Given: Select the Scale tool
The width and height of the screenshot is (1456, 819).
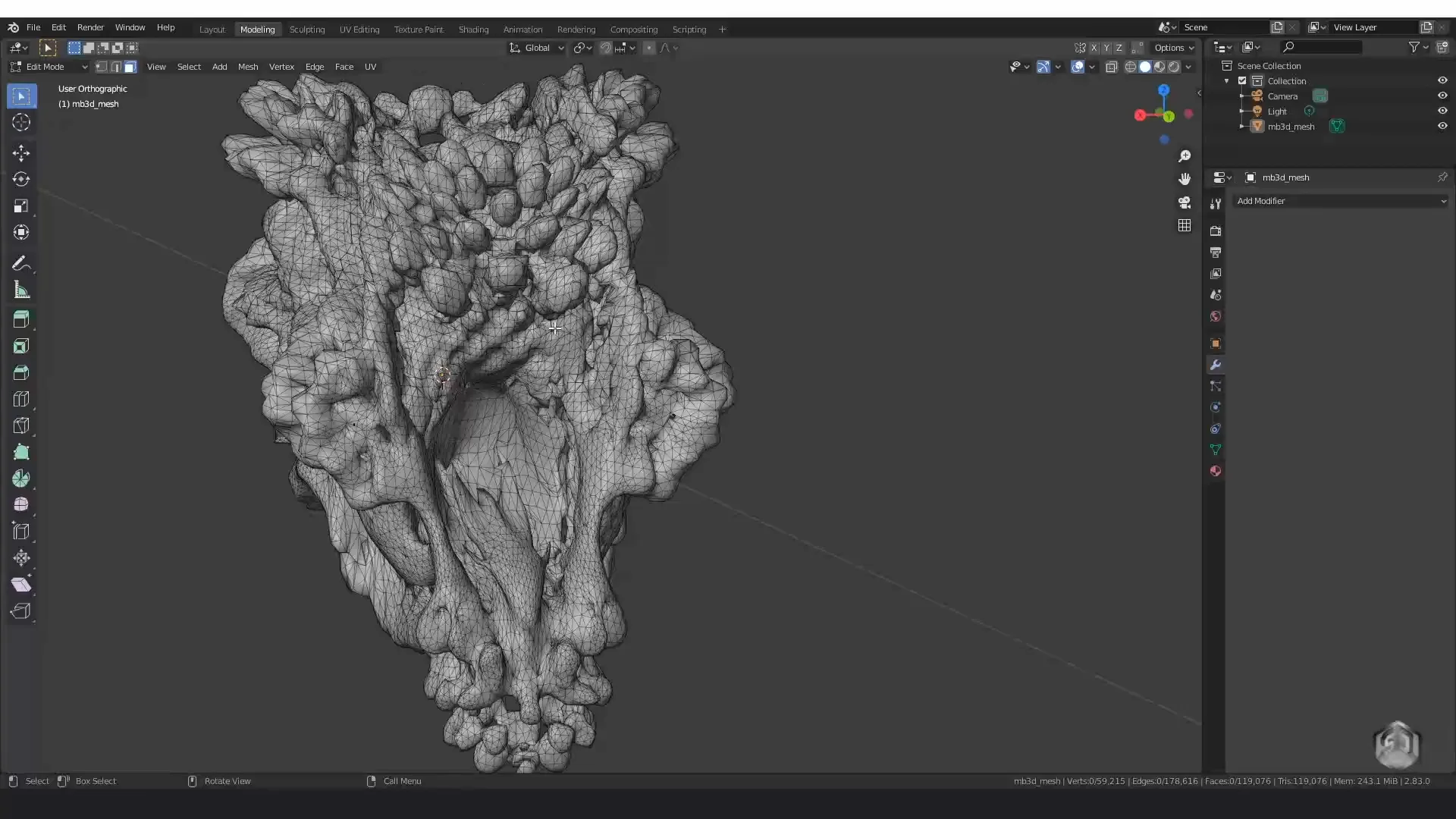Looking at the screenshot, I should [21, 206].
